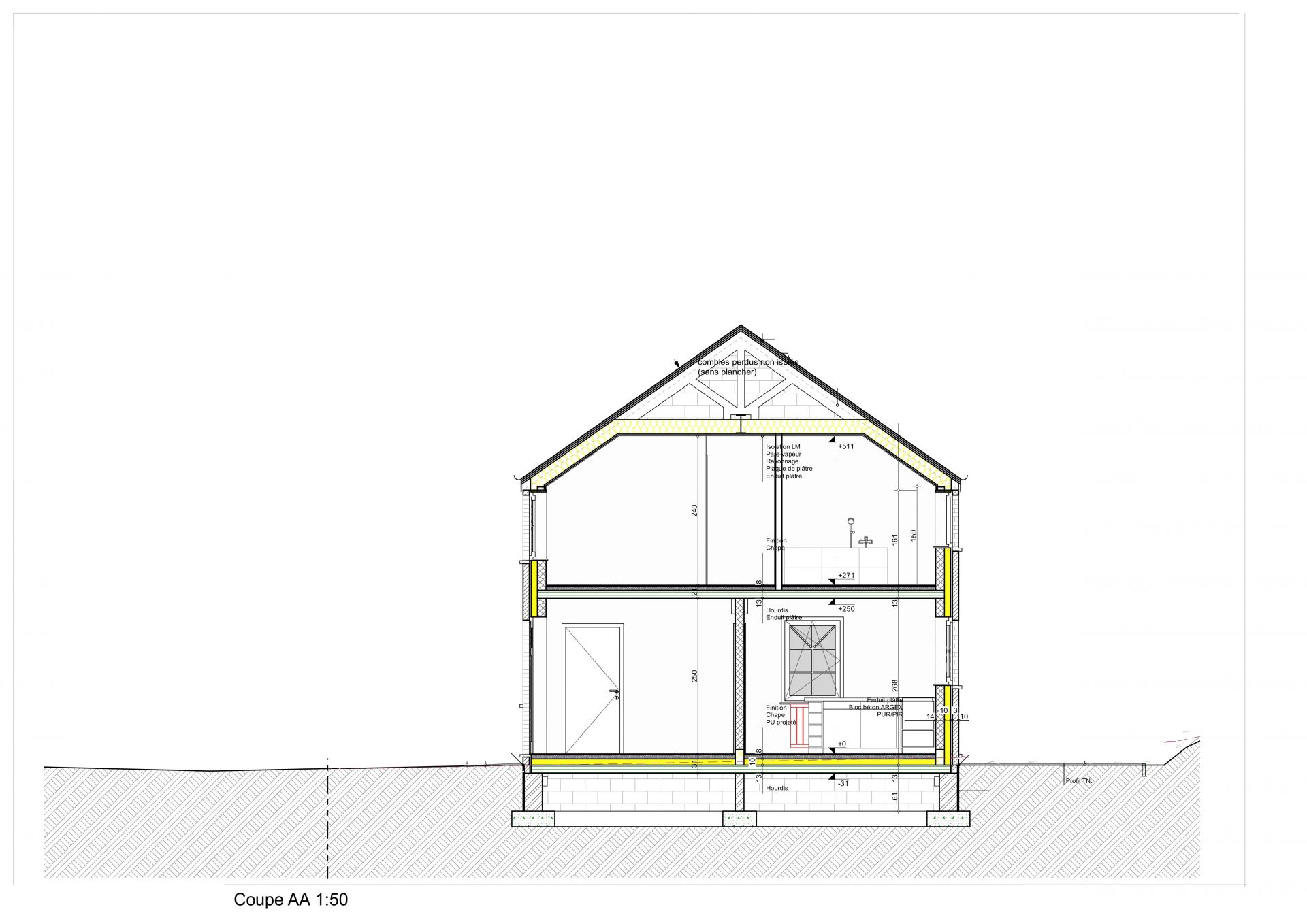Click the grey paned window
This screenshot has height=924, width=1307.
click(811, 659)
